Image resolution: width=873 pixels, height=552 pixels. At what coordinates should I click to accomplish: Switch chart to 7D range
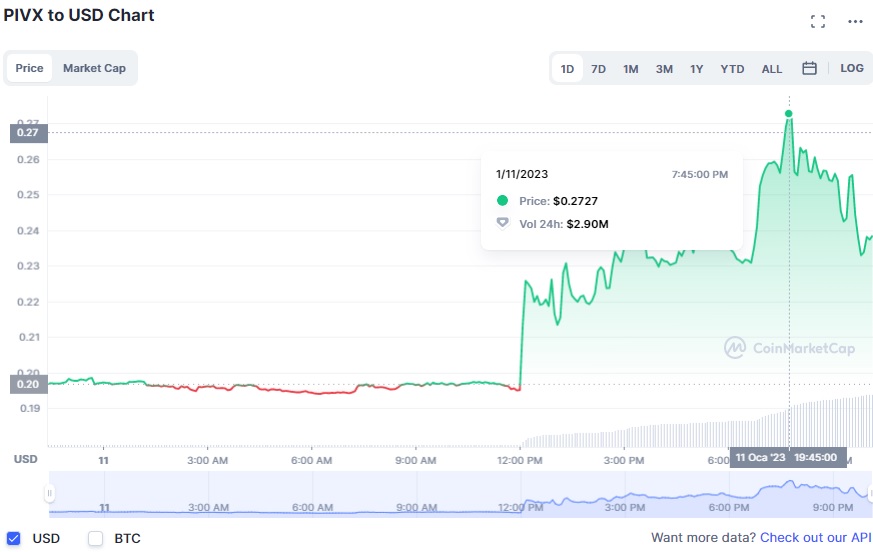click(598, 69)
